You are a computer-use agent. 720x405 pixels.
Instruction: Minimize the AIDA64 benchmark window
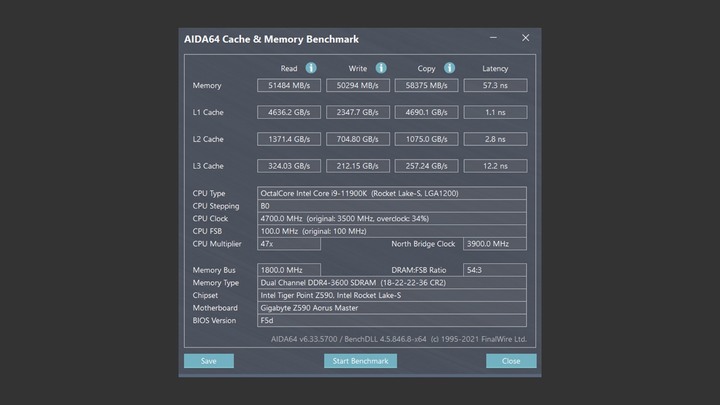tap(493, 38)
